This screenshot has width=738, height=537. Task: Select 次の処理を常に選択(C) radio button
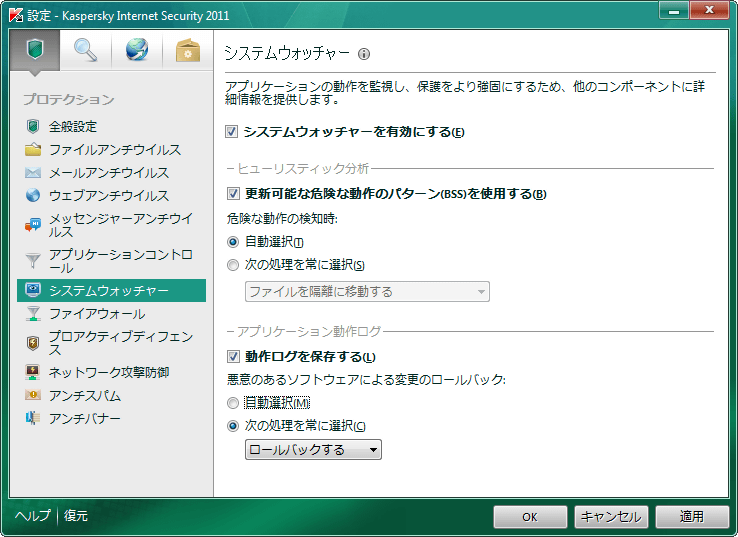(233, 426)
